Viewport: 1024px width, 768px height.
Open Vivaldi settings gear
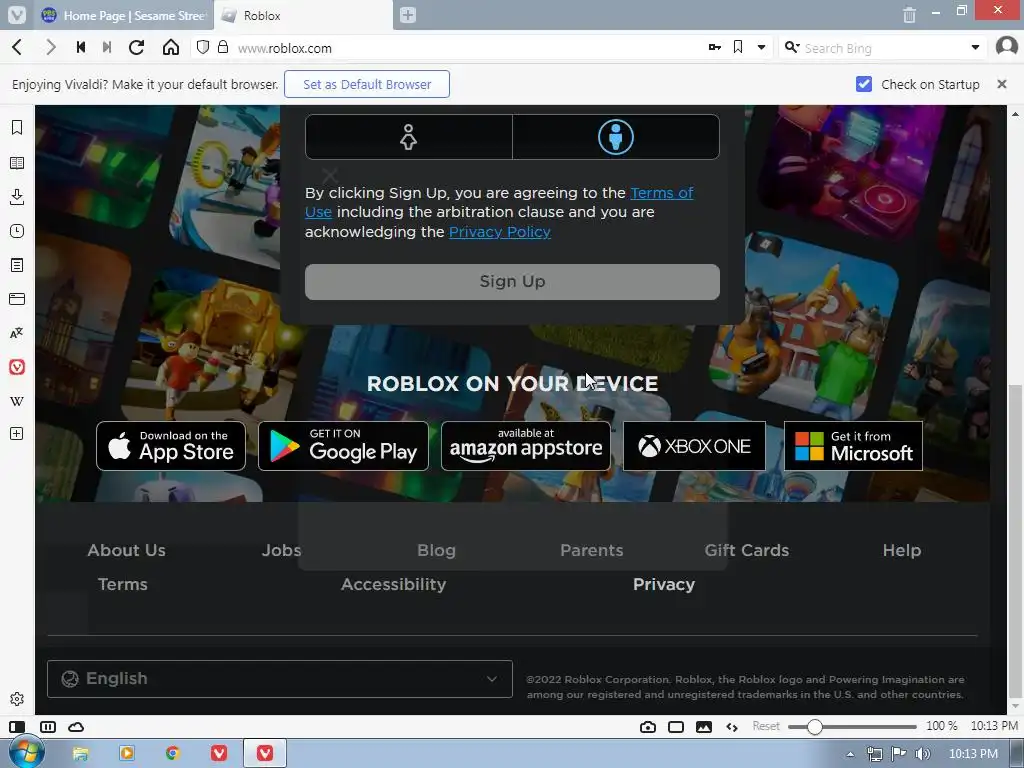tap(17, 699)
